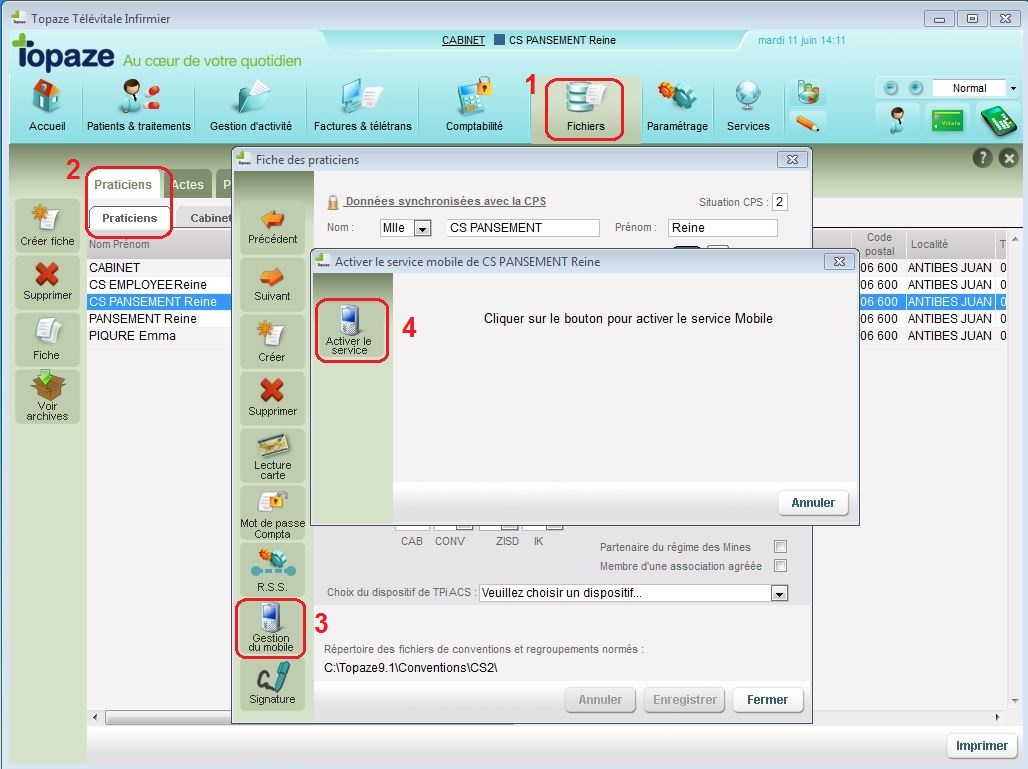Click the round X close icon beside help

point(1009,158)
